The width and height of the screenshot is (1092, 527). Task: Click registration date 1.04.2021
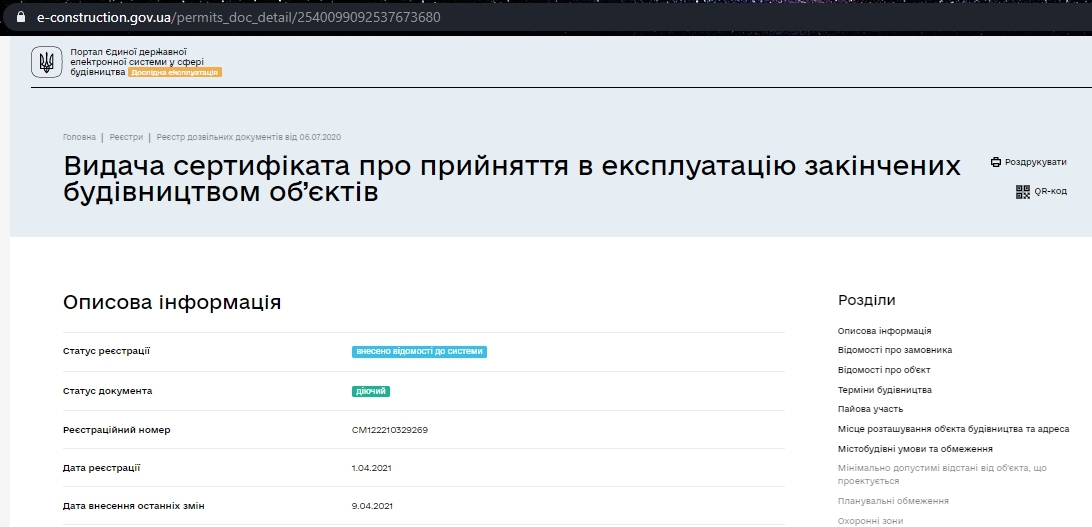tap(372, 468)
